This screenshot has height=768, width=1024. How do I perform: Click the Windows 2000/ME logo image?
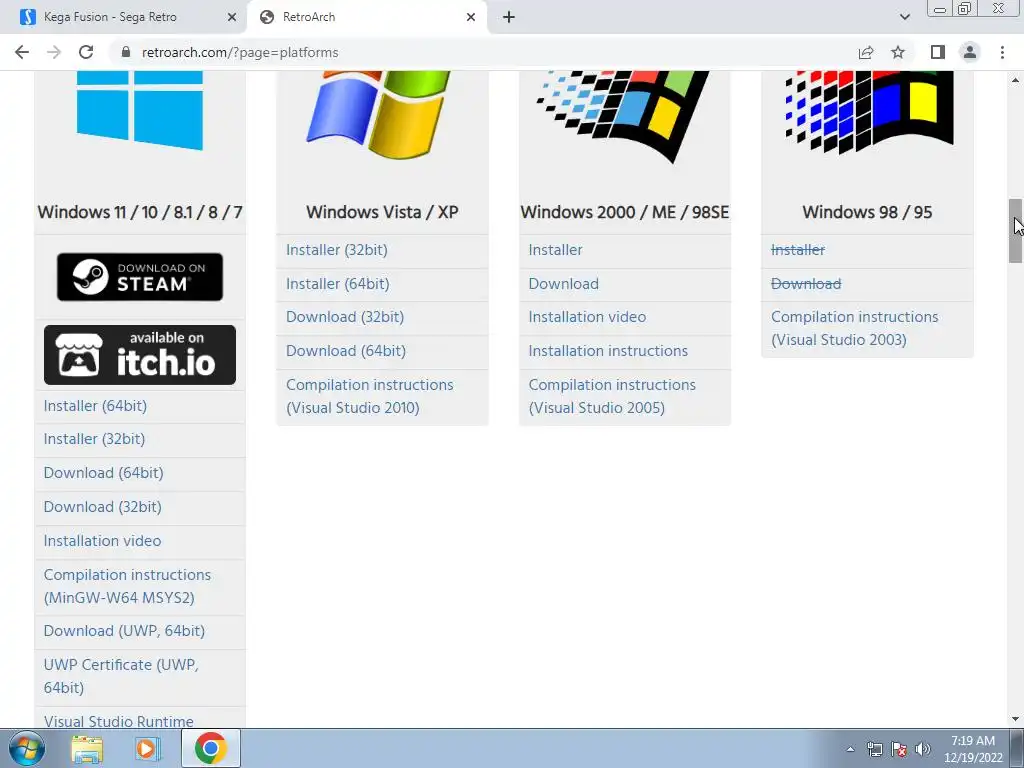pyautogui.click(x=622, y=116)
